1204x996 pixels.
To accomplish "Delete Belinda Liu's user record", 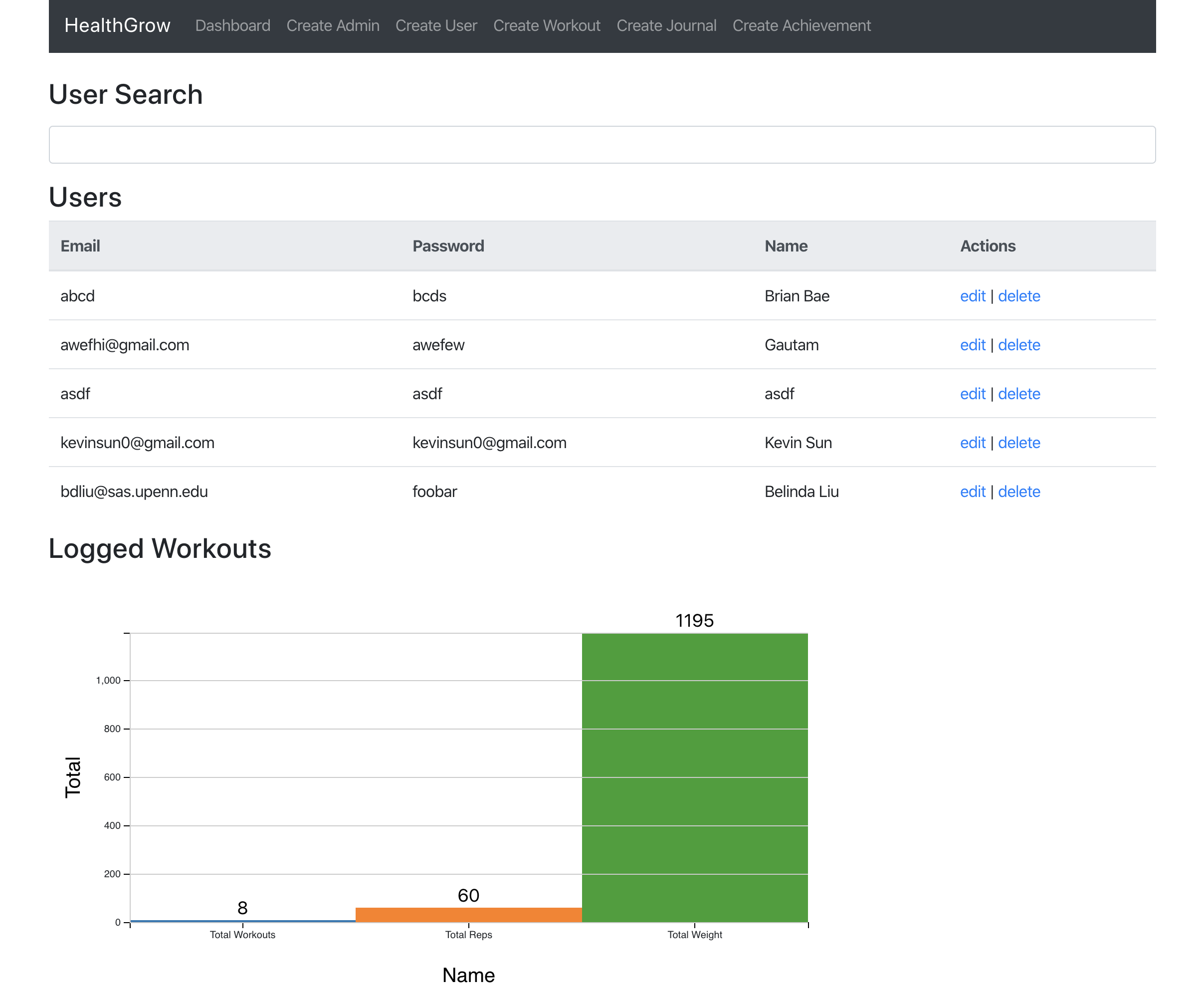I will point(1018,491).
